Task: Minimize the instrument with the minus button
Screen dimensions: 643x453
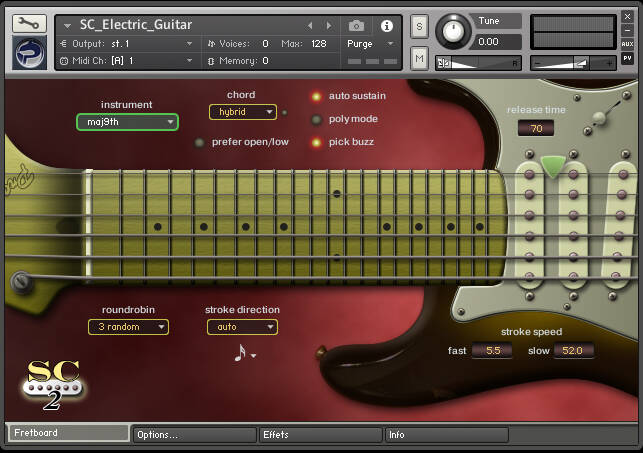Action: click(627, 30)
